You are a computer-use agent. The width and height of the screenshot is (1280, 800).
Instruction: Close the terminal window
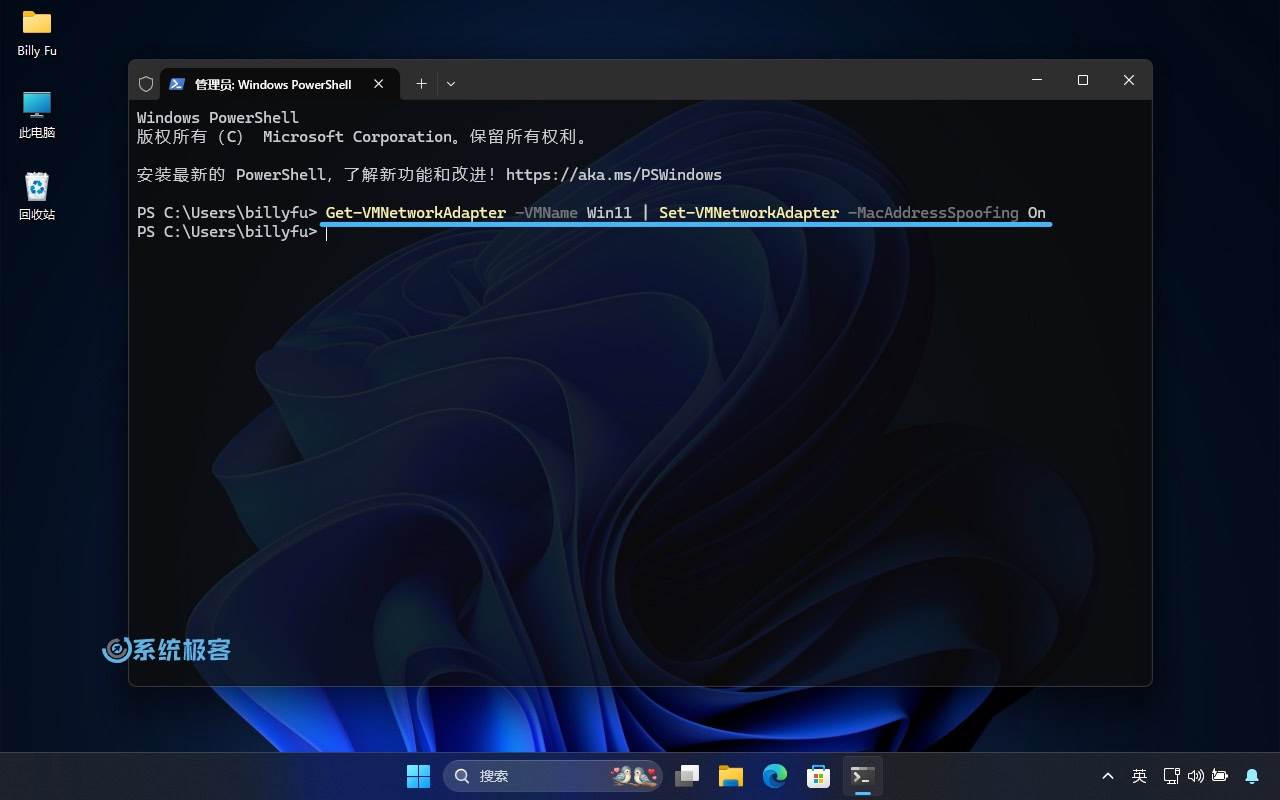[1129, 80]
